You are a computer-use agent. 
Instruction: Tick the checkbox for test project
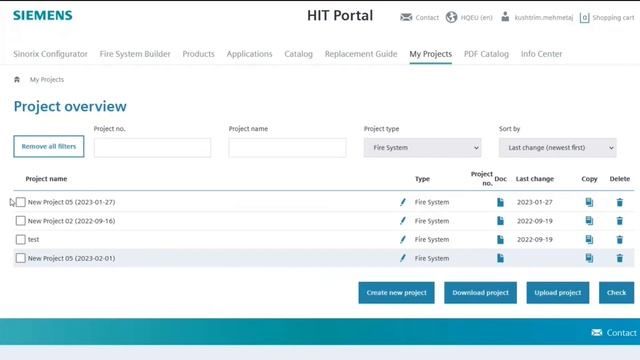coord(20,240)
